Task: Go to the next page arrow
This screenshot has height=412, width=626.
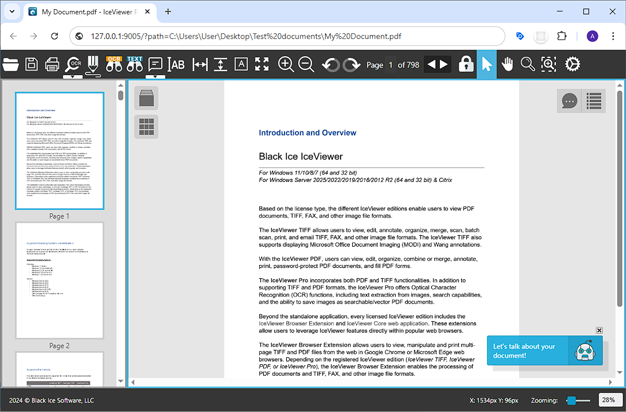Action: [x=444, y=65]
